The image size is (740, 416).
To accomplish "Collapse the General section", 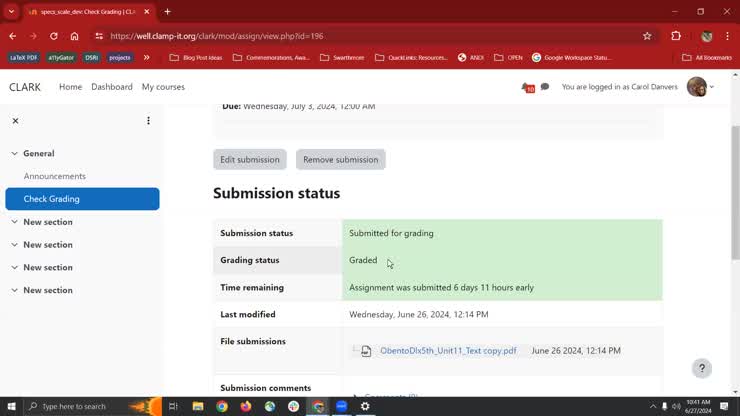I will tap(14, 154).
